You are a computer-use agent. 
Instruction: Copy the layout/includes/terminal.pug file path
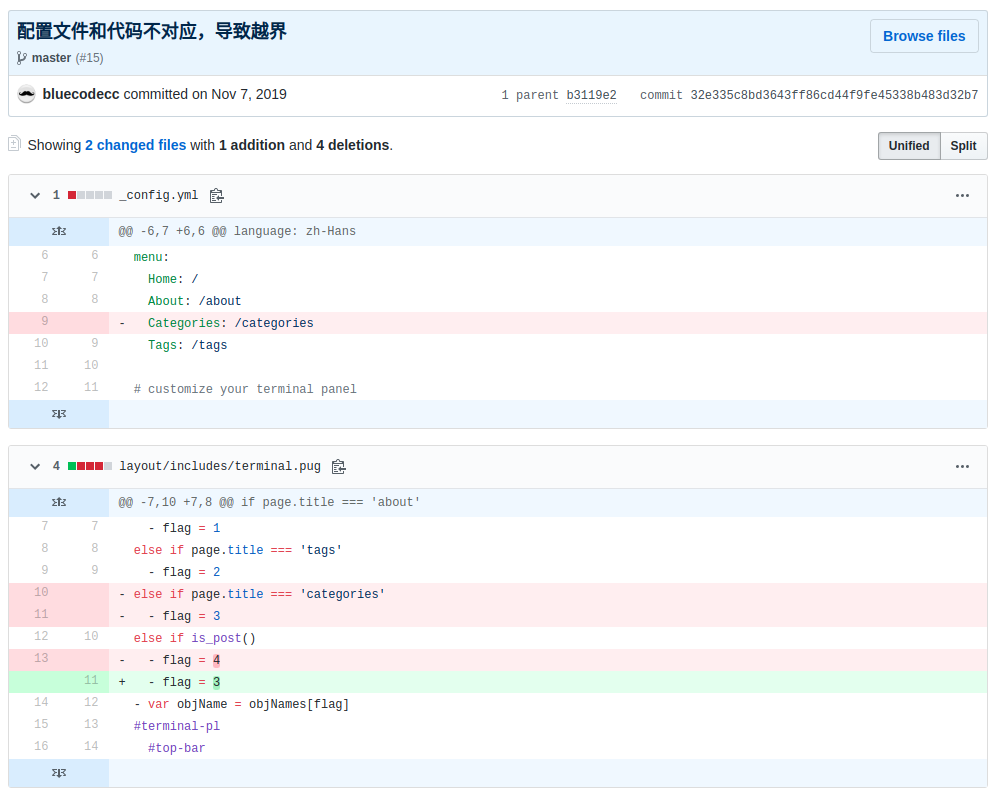point(338,466)
